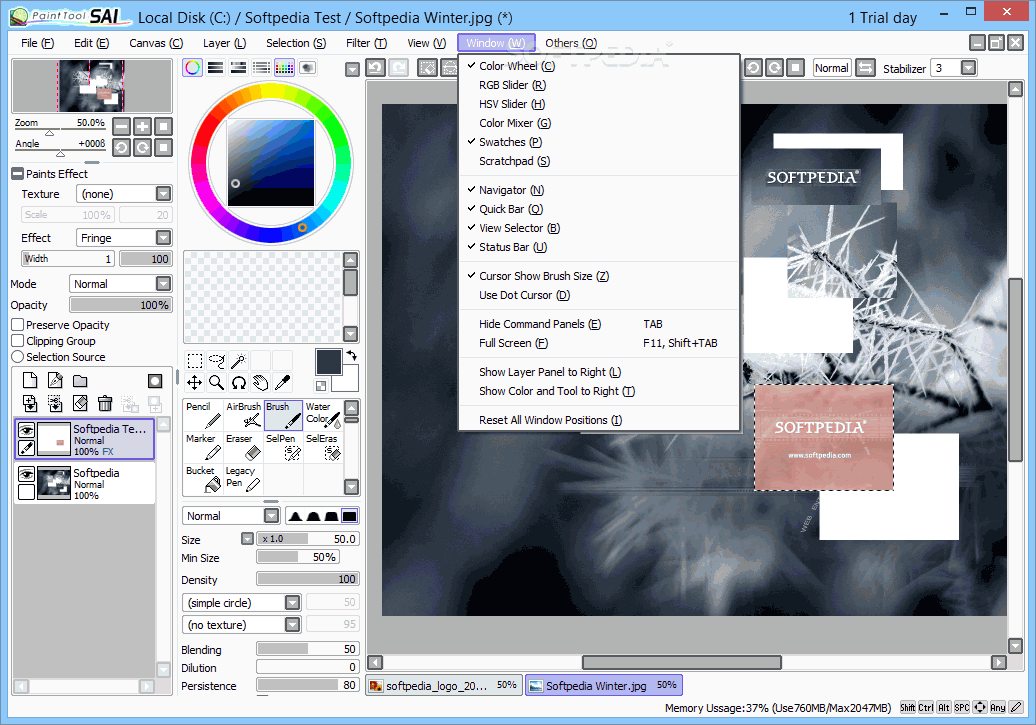Hide the Softpedia Te... layer eye
The width and height of the screenshot is (1036, 725).
[26, 430]
